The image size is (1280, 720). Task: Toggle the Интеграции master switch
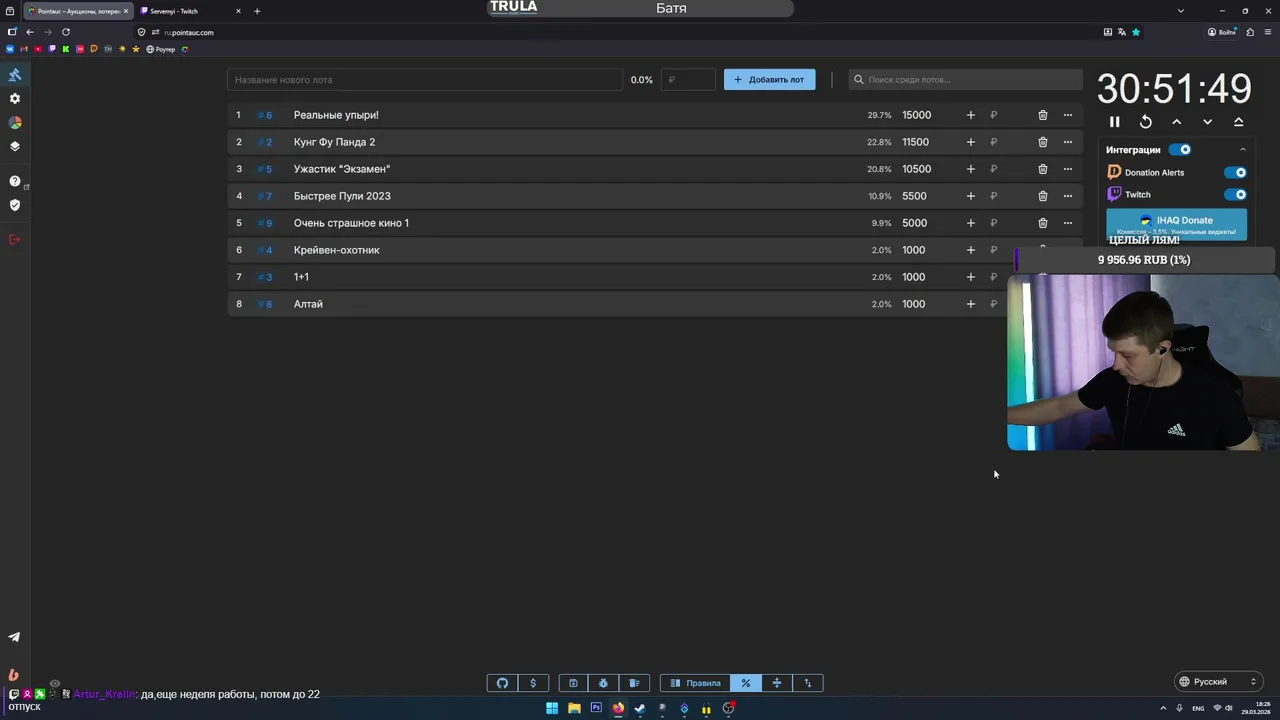click(1180, 150)
